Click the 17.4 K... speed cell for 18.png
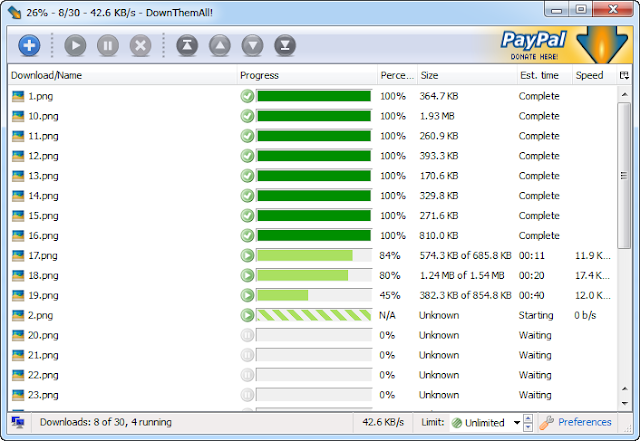The width and height of the screenshot is (640, 441). click(592, 276)
